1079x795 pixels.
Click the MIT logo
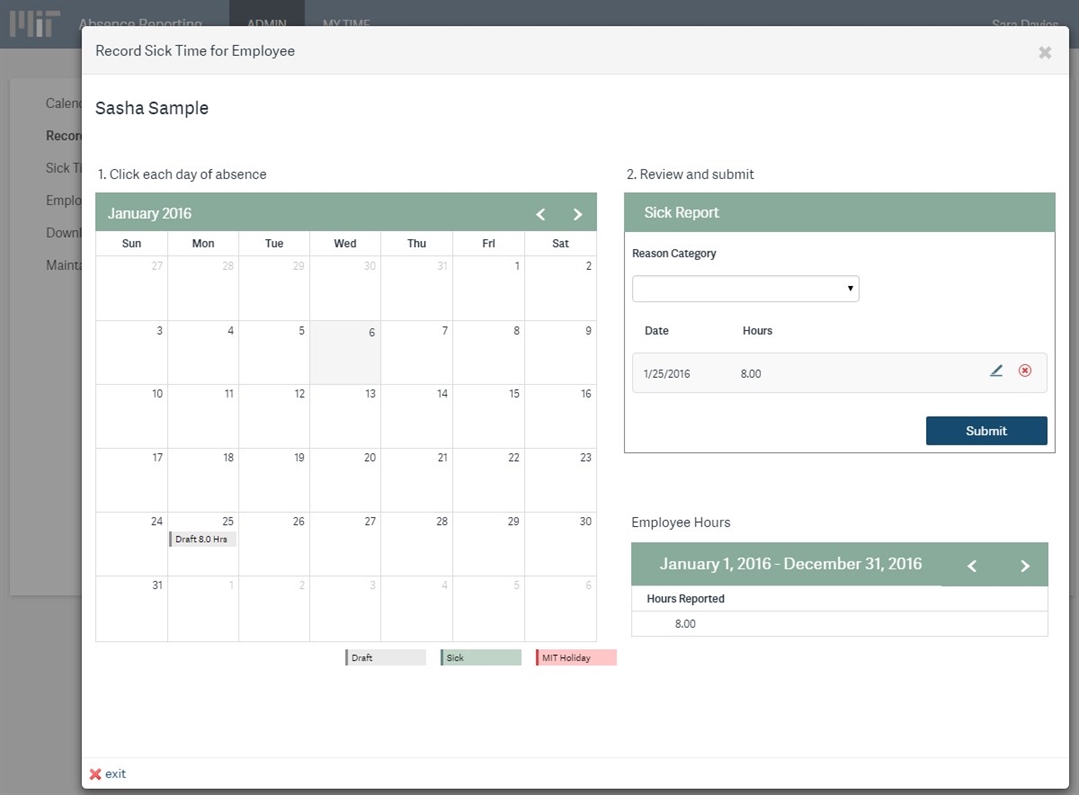click(x=35, y=23)
